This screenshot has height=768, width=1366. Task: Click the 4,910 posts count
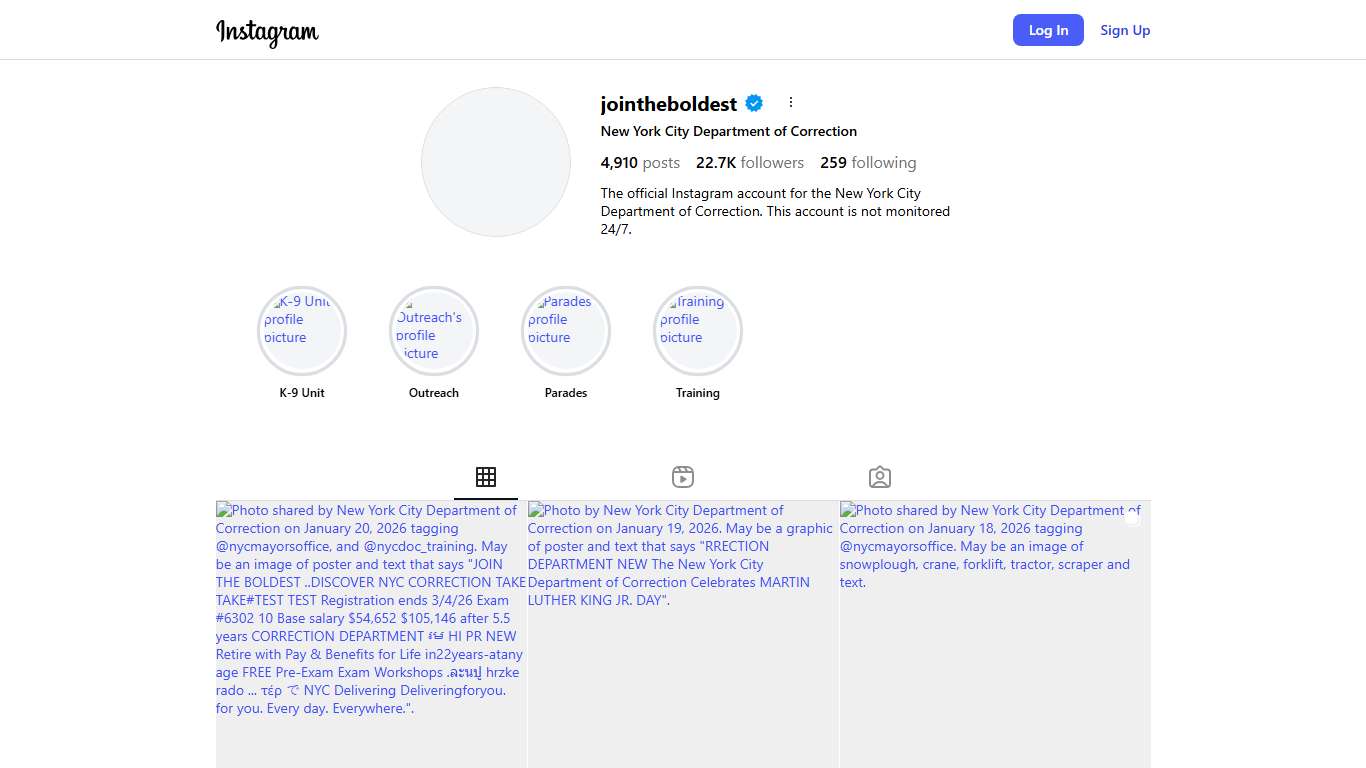(640, 163)
